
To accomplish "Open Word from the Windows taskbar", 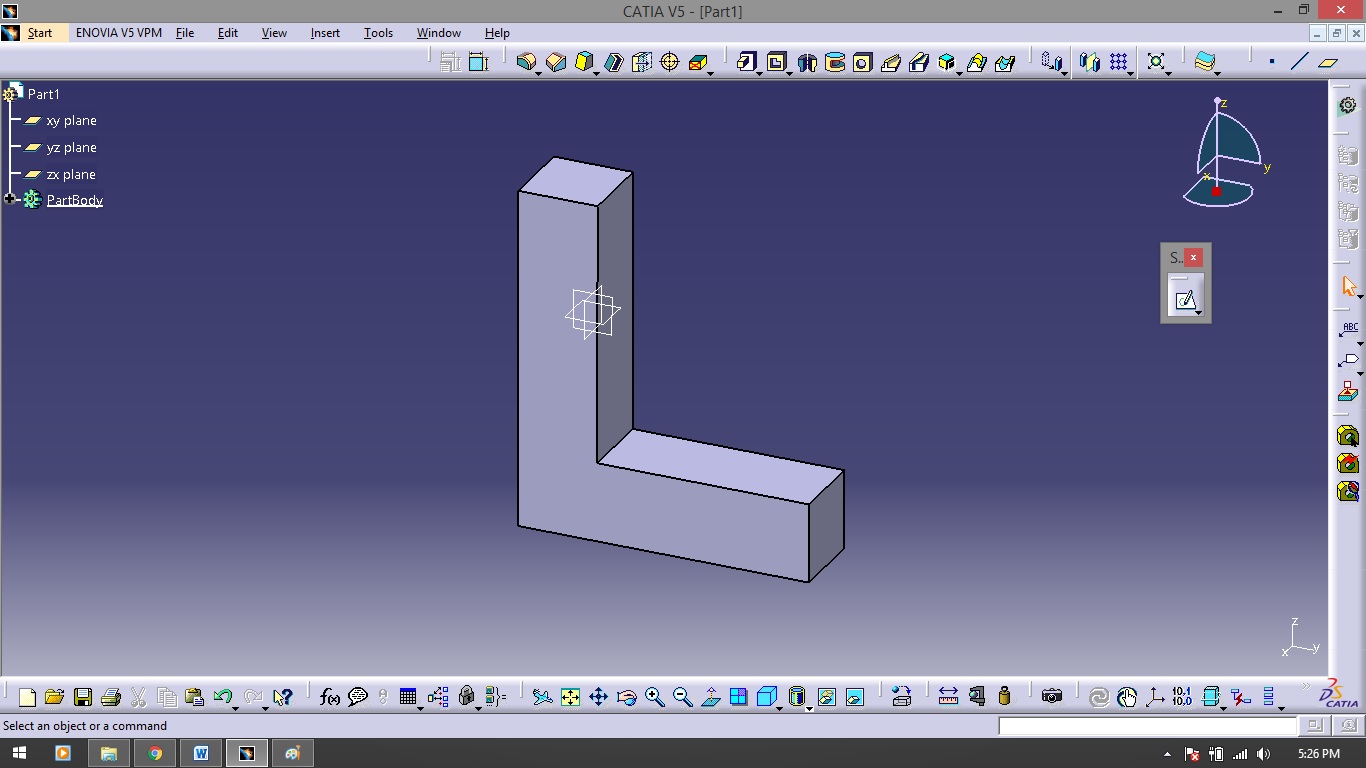I will (x=201, y=753).
